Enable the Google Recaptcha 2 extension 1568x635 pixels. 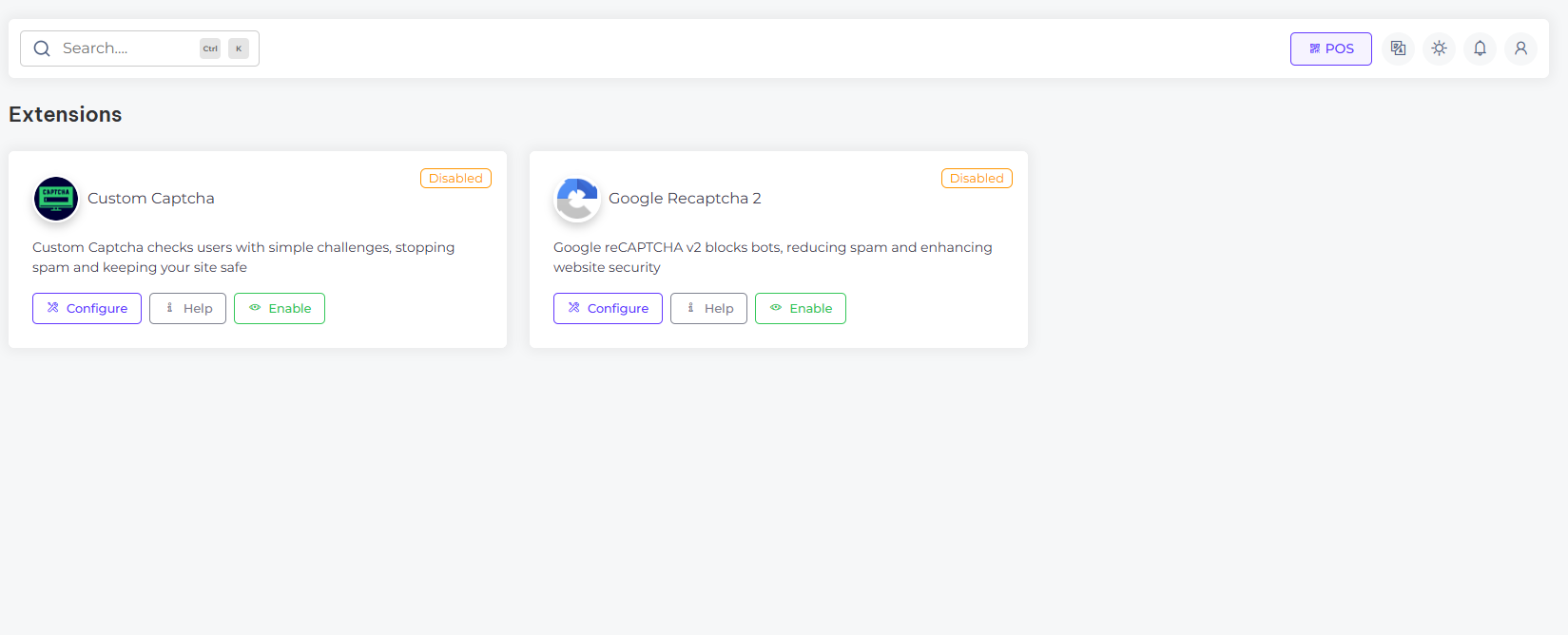coord(801,308)
